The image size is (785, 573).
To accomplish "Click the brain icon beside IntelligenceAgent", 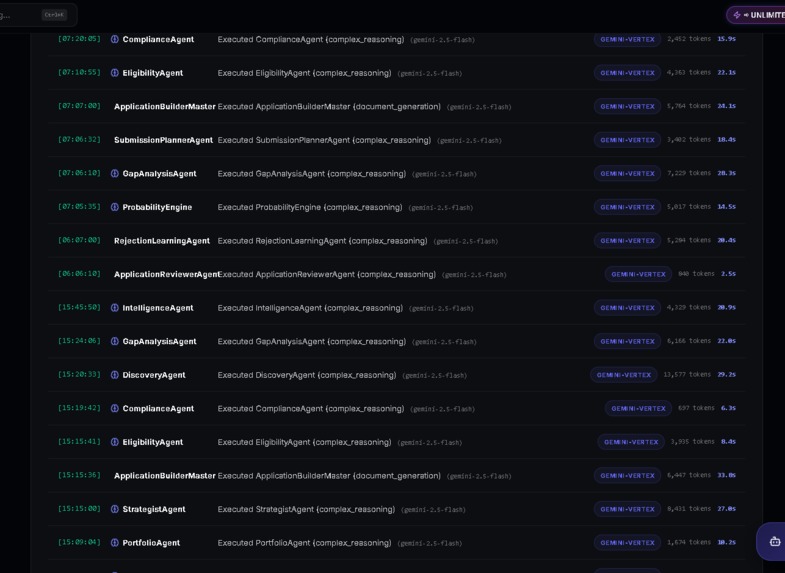I will pyautogui.click(x=115, y=308).
